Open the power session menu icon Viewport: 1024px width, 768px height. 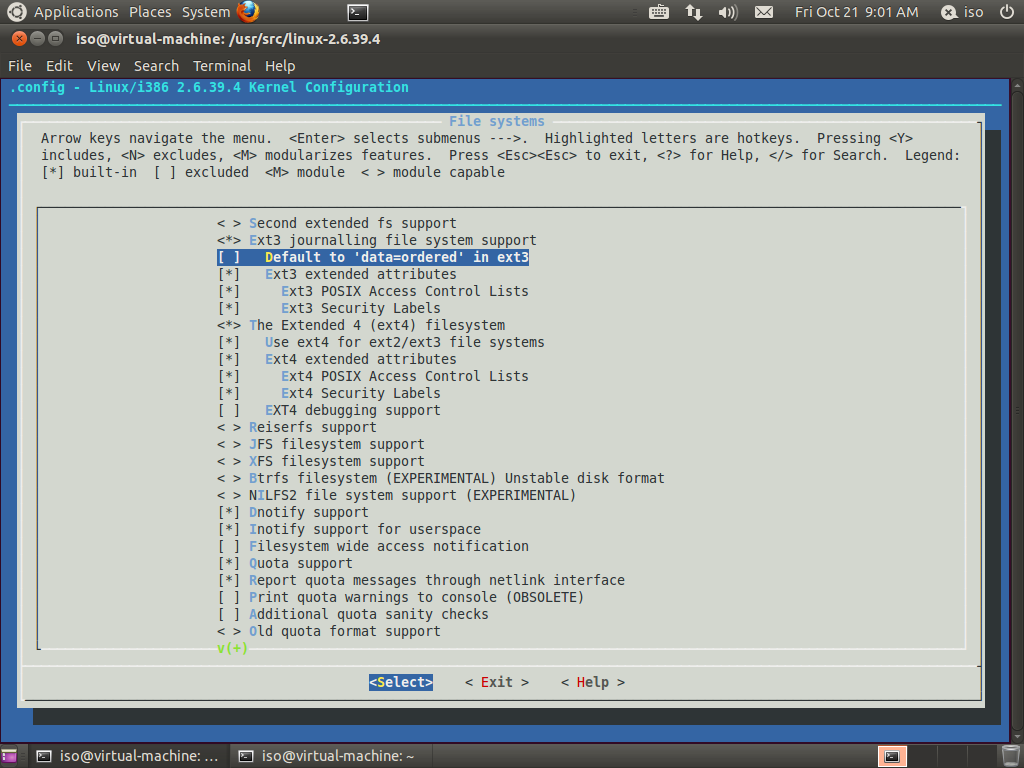(1007, 12)
